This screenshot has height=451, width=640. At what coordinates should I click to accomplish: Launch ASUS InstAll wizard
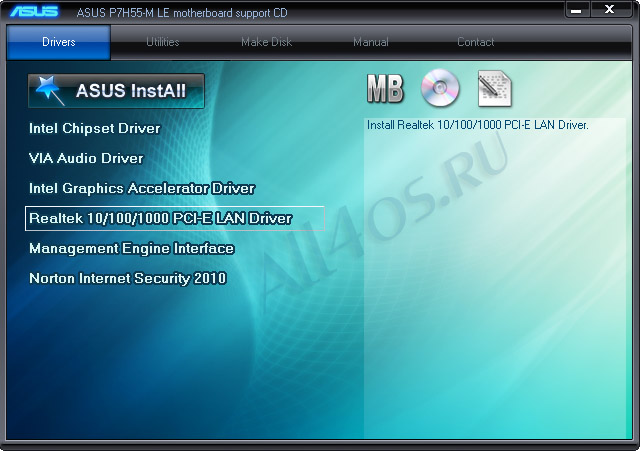click(116, 91)
